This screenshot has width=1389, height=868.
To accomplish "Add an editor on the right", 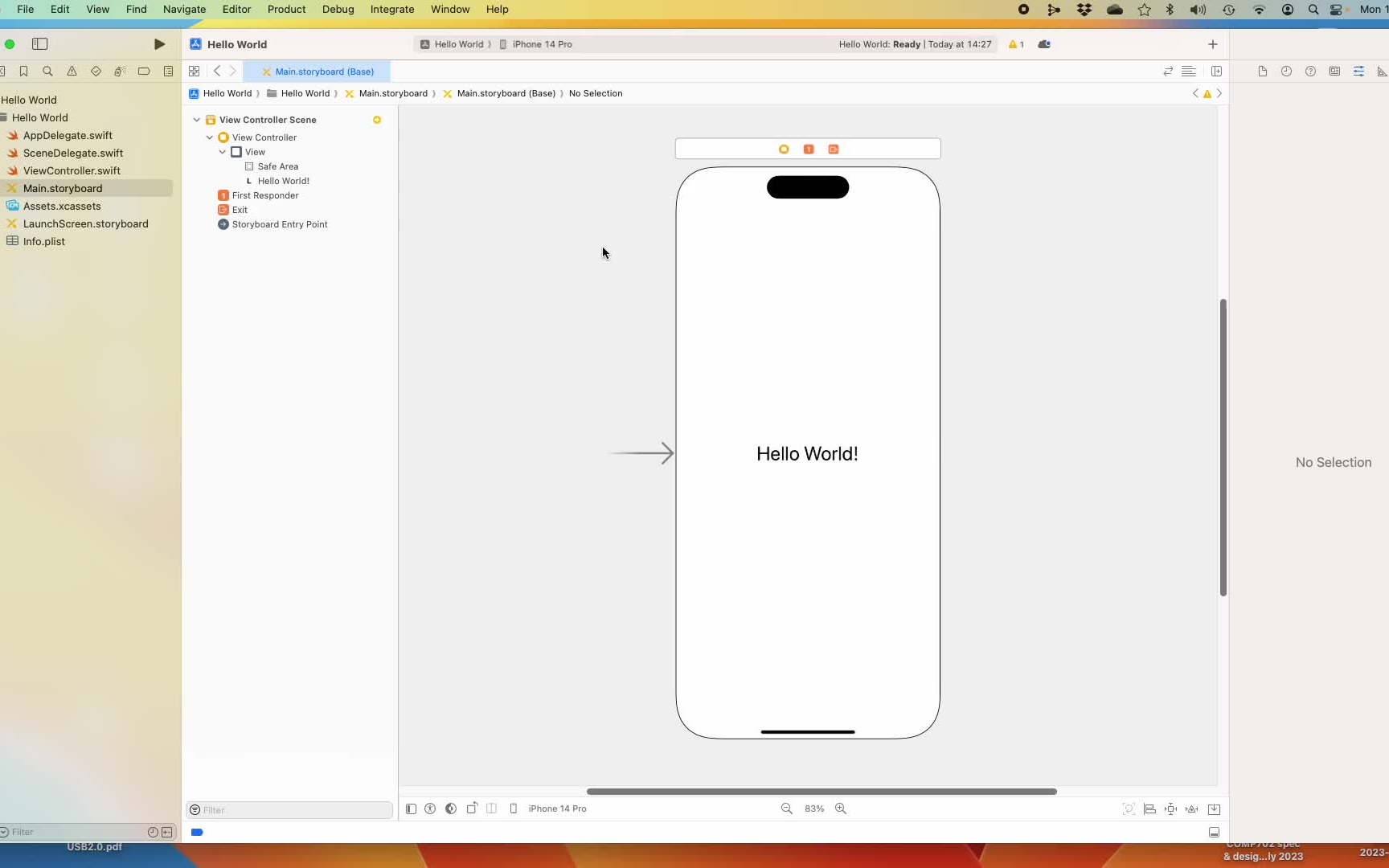I will (x=1216, y=72).
